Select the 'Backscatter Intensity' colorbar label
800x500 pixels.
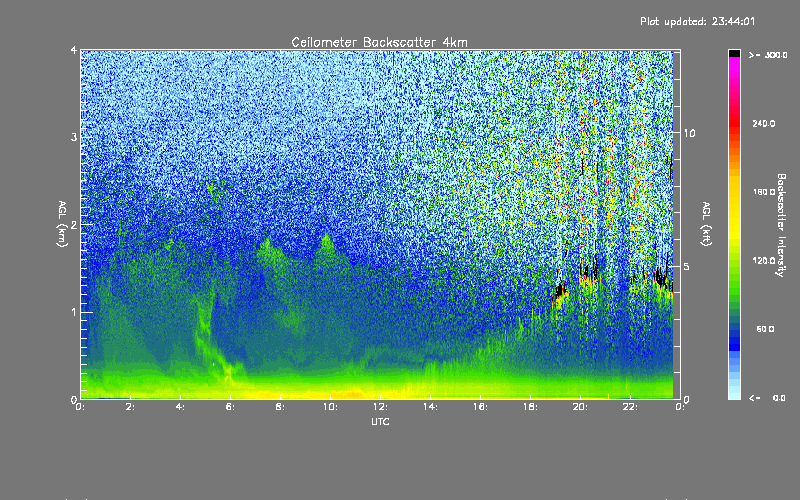pyautogui.click(x=781, y=225)
